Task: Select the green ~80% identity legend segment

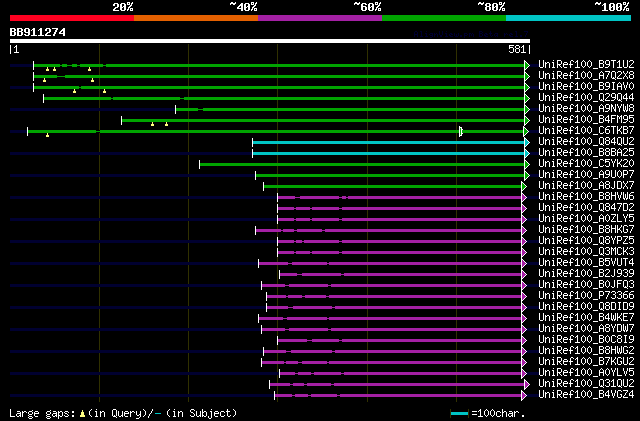Action: [x=444, y=18]
